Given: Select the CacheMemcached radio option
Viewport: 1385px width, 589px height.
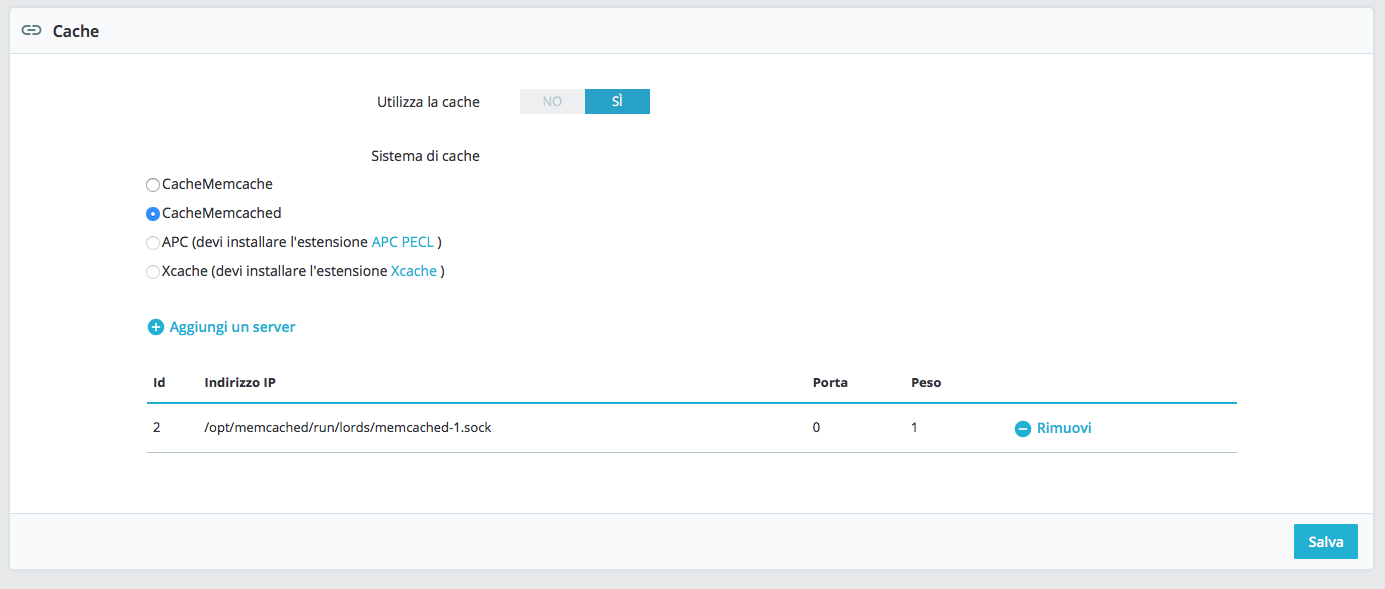Looking at the screenshot, I should coord(153,213).
